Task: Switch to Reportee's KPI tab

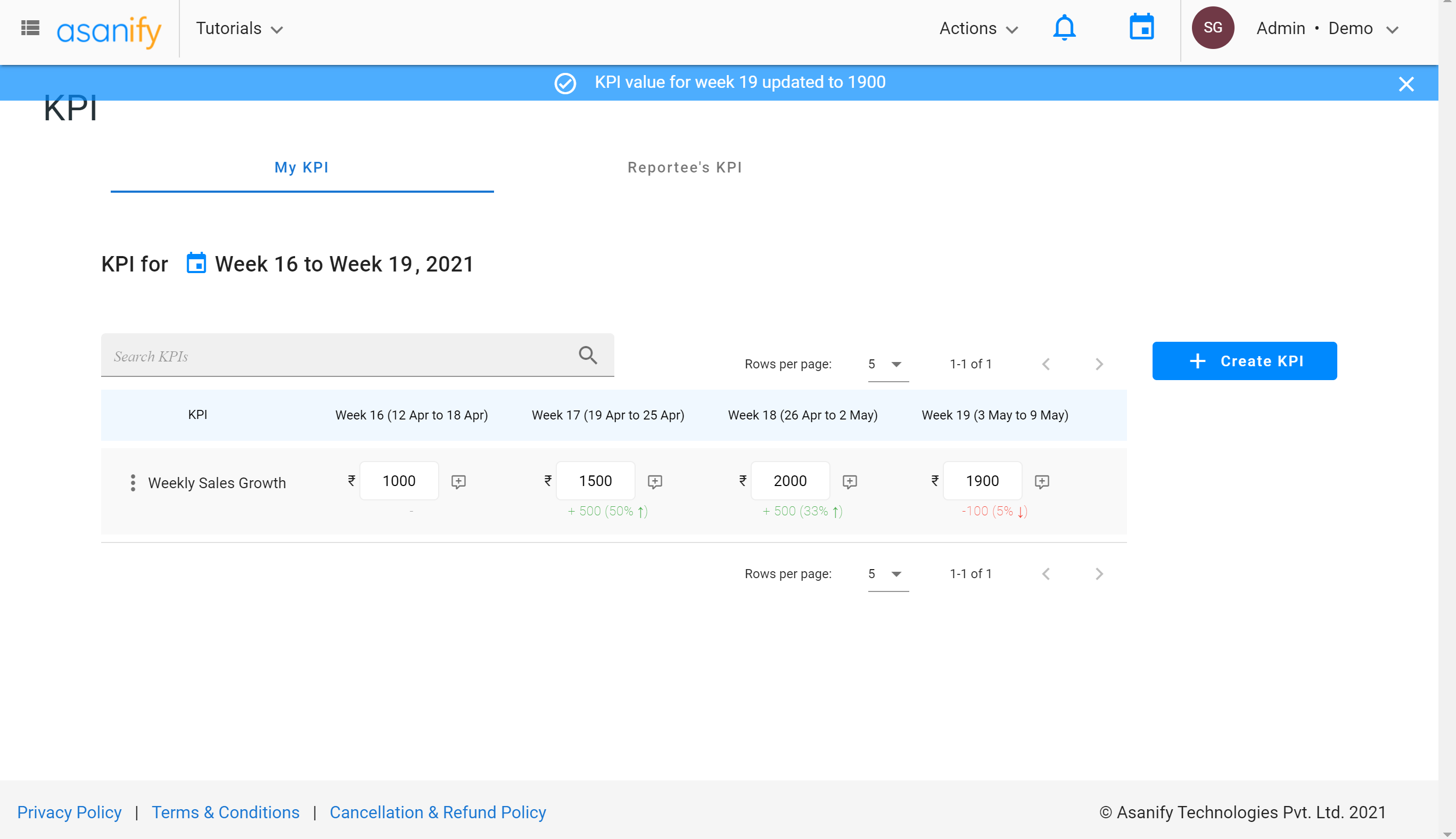Action: [685, 167]
